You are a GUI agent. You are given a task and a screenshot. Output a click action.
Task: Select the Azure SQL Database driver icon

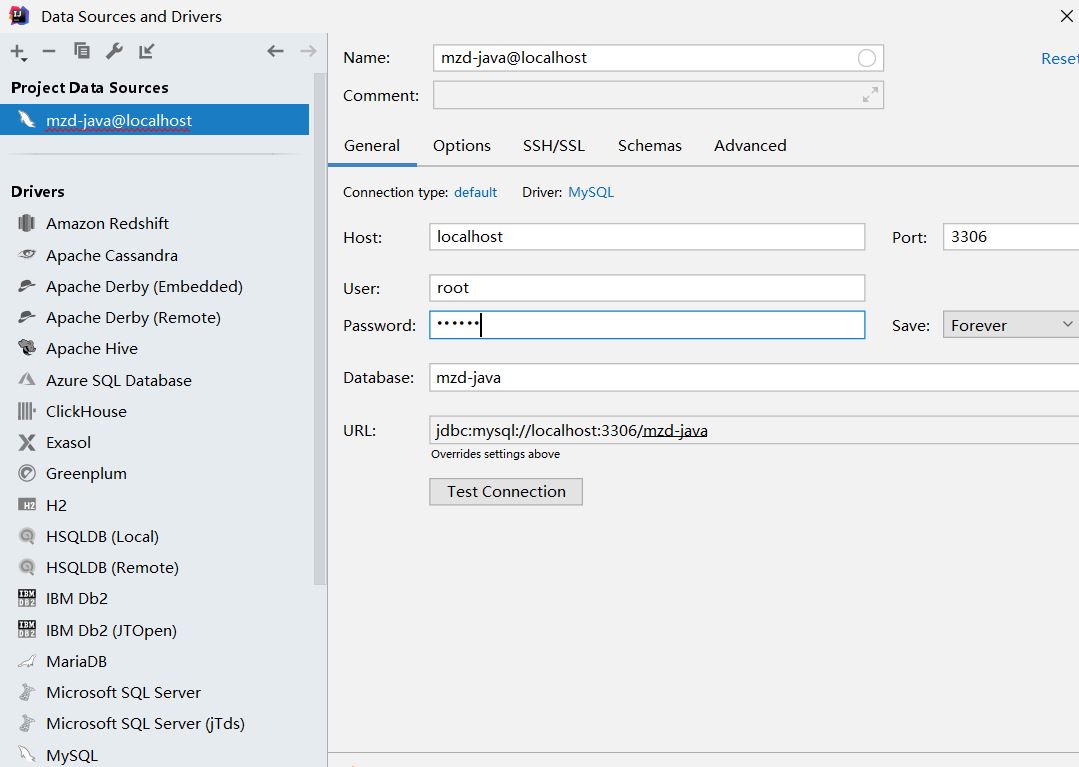[26, 379]
